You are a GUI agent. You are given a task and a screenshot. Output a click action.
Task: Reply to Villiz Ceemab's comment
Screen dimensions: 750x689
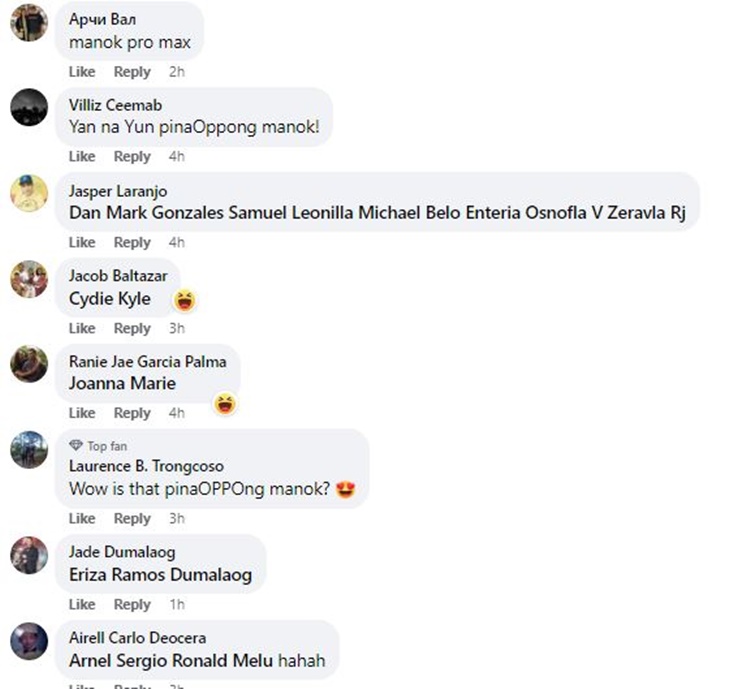click(132, 156)
